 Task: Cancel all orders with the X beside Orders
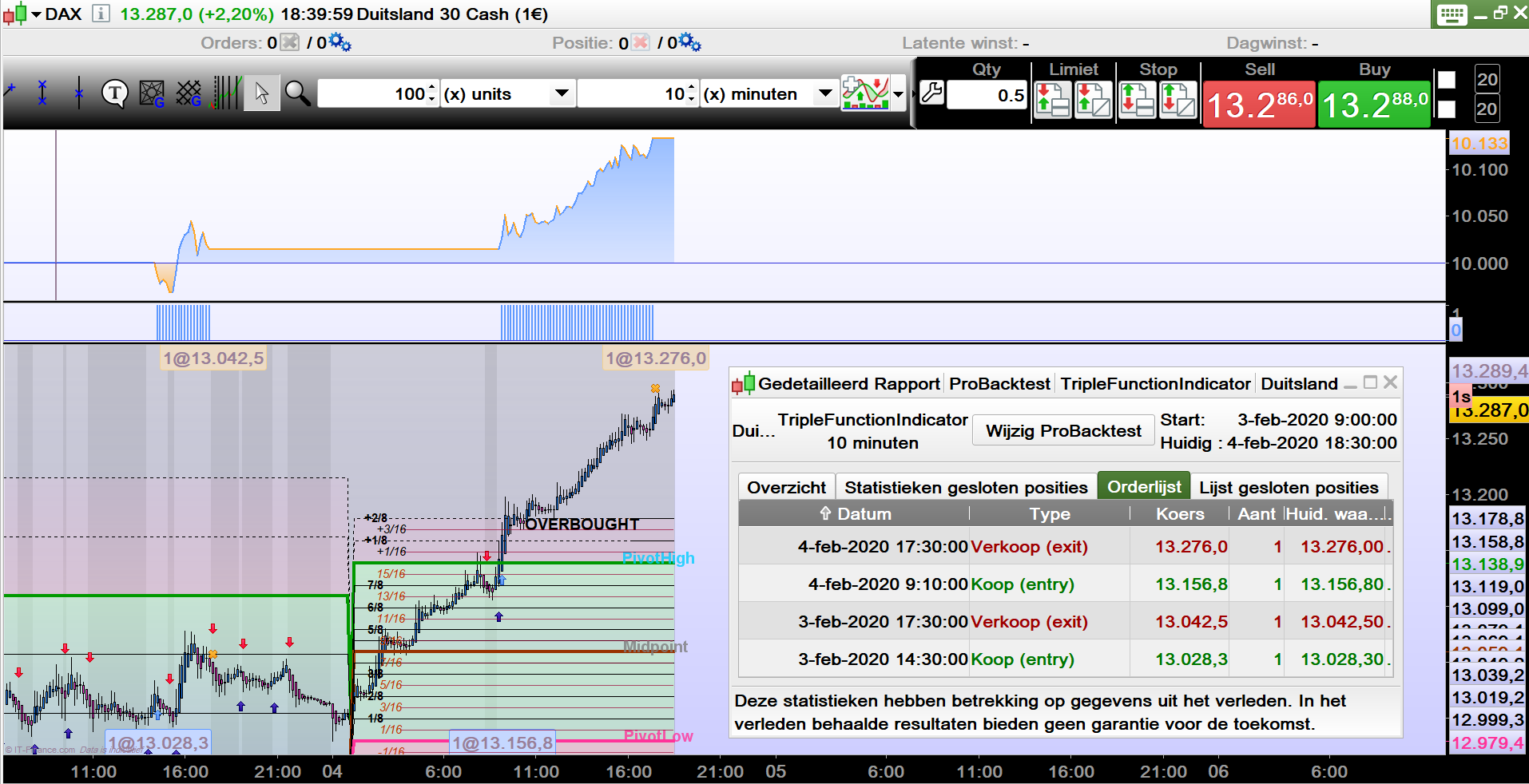pos(290,42)
